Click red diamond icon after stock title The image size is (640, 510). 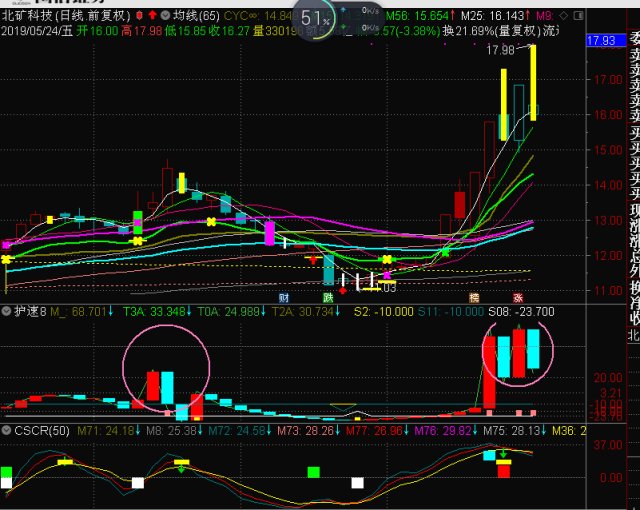[x=137, y=17]
